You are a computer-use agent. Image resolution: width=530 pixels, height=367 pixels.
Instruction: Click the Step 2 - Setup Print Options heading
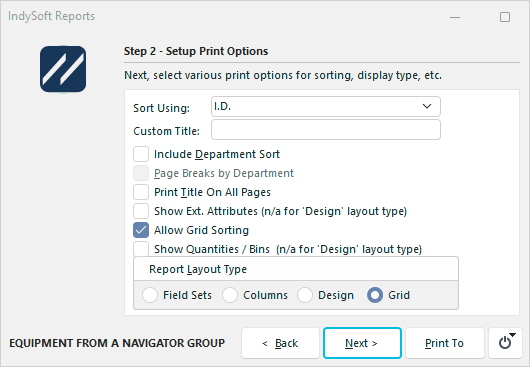pos(196,51)
